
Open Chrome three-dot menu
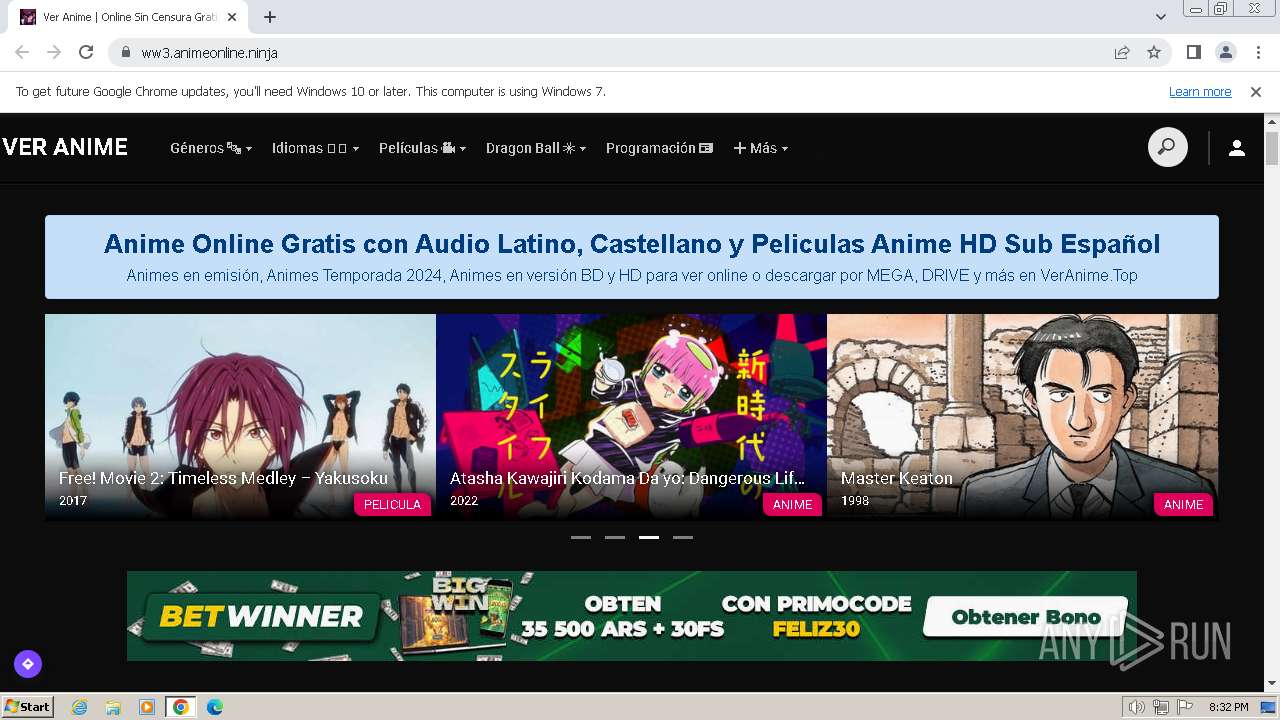click(1258, 52)
